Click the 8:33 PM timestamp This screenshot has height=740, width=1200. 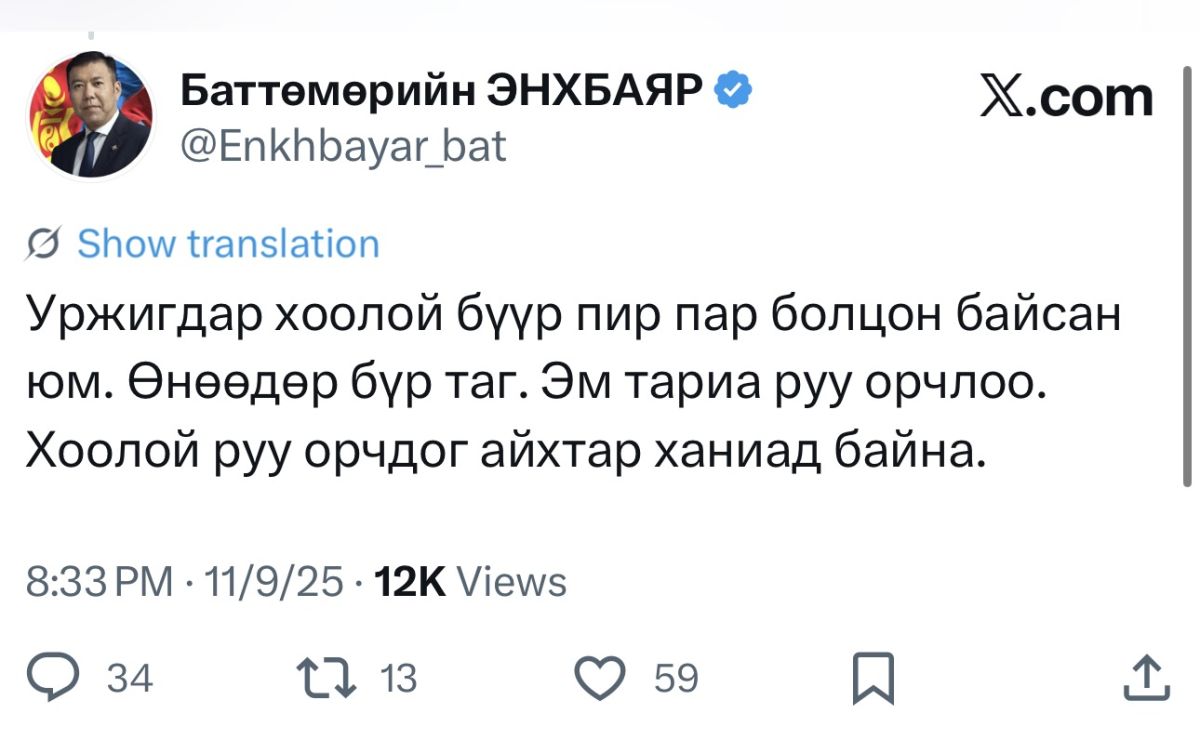[x=98, y=581]
